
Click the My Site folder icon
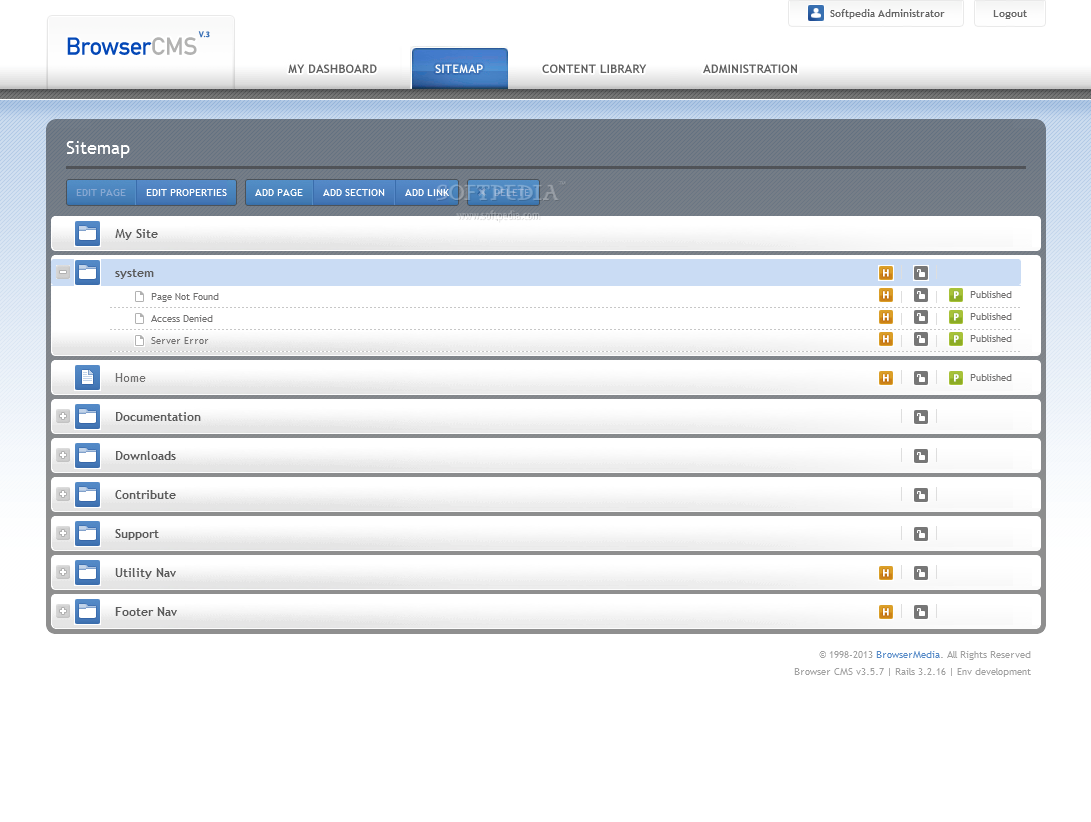[x=87, y=234]
